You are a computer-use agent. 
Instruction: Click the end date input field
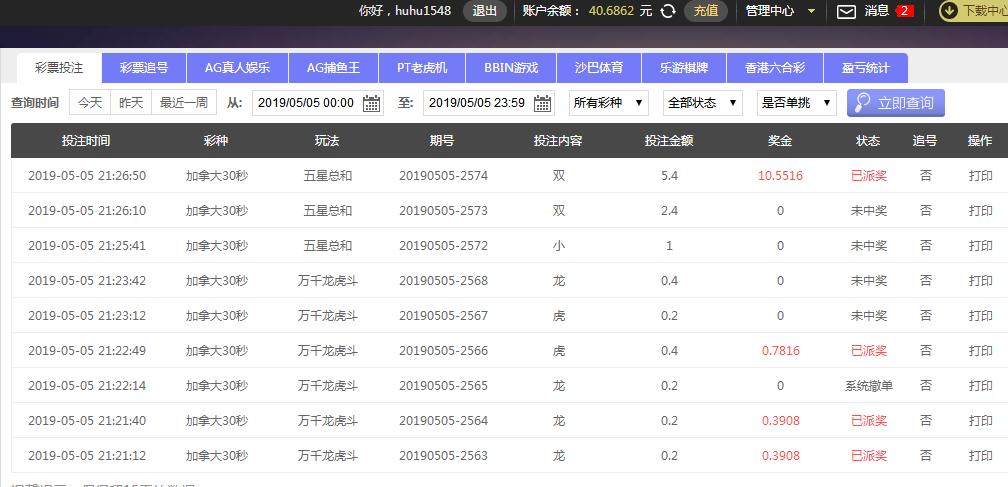(x=489, y=103)
